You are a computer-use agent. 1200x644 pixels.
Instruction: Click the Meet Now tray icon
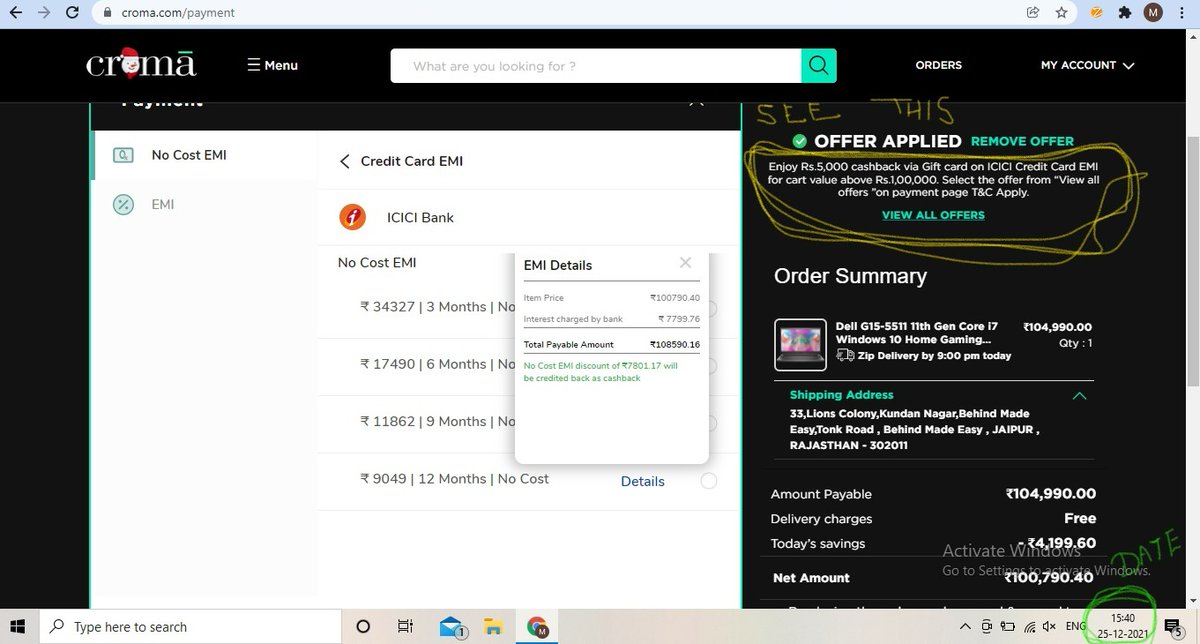click(x=987, y=626)
